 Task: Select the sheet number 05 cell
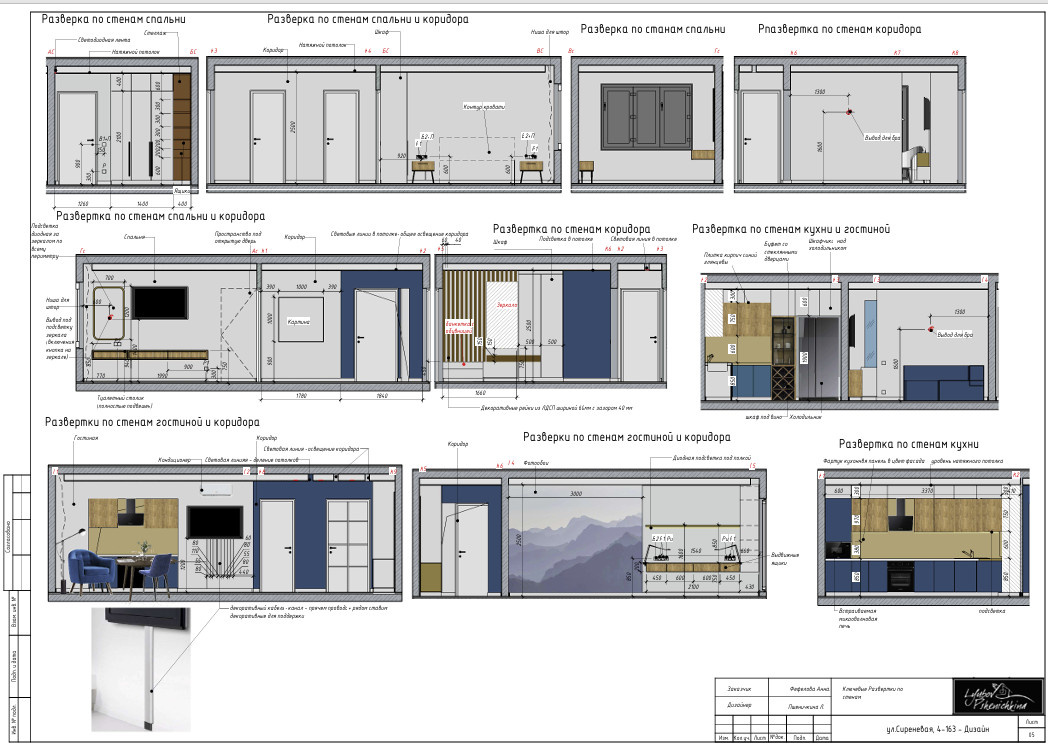1030,735
